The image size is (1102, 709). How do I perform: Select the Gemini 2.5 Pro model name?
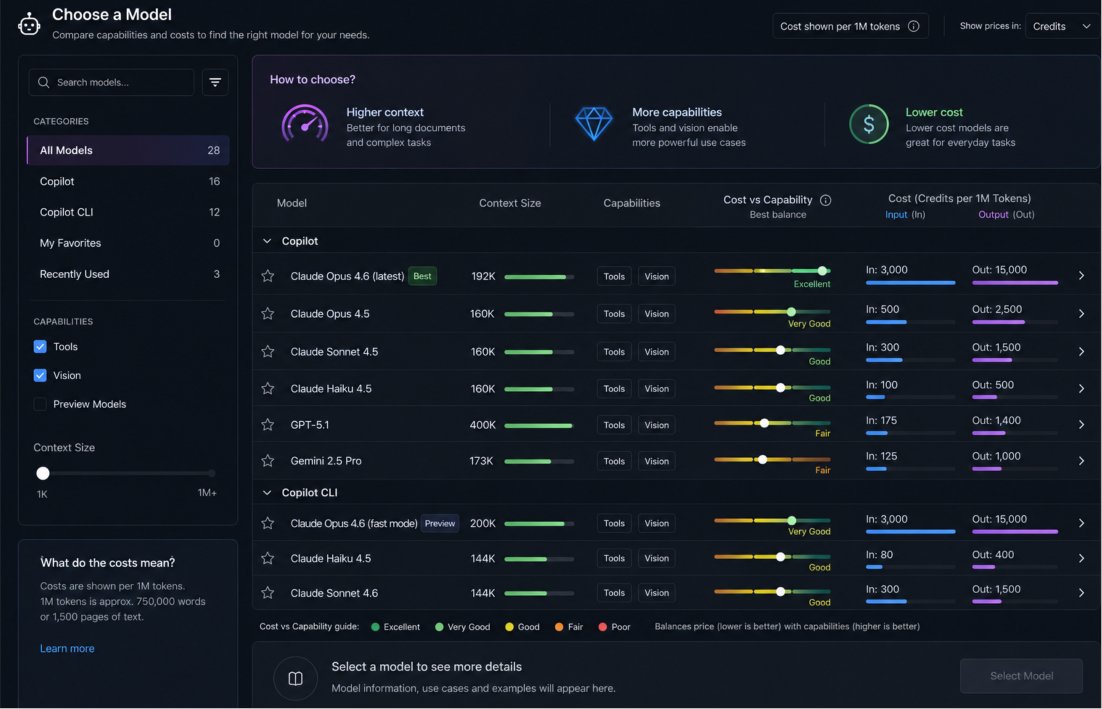[x=326, y=461]
